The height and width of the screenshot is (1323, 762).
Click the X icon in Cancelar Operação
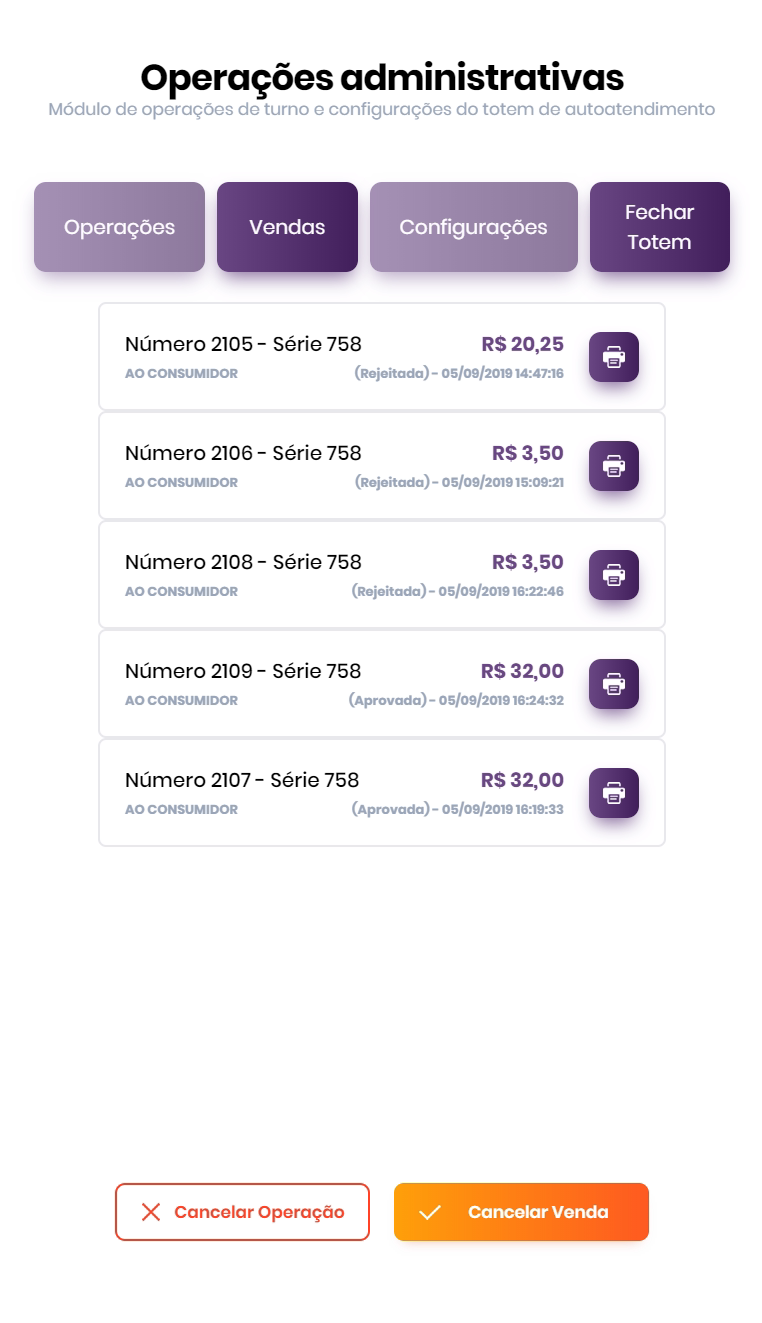pyautogui.click(x=151, y=1212)
